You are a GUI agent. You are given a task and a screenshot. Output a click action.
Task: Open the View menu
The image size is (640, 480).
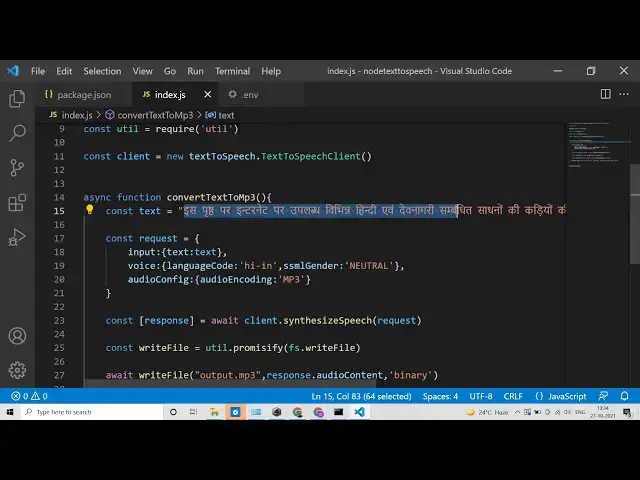(x=142, y=71)
